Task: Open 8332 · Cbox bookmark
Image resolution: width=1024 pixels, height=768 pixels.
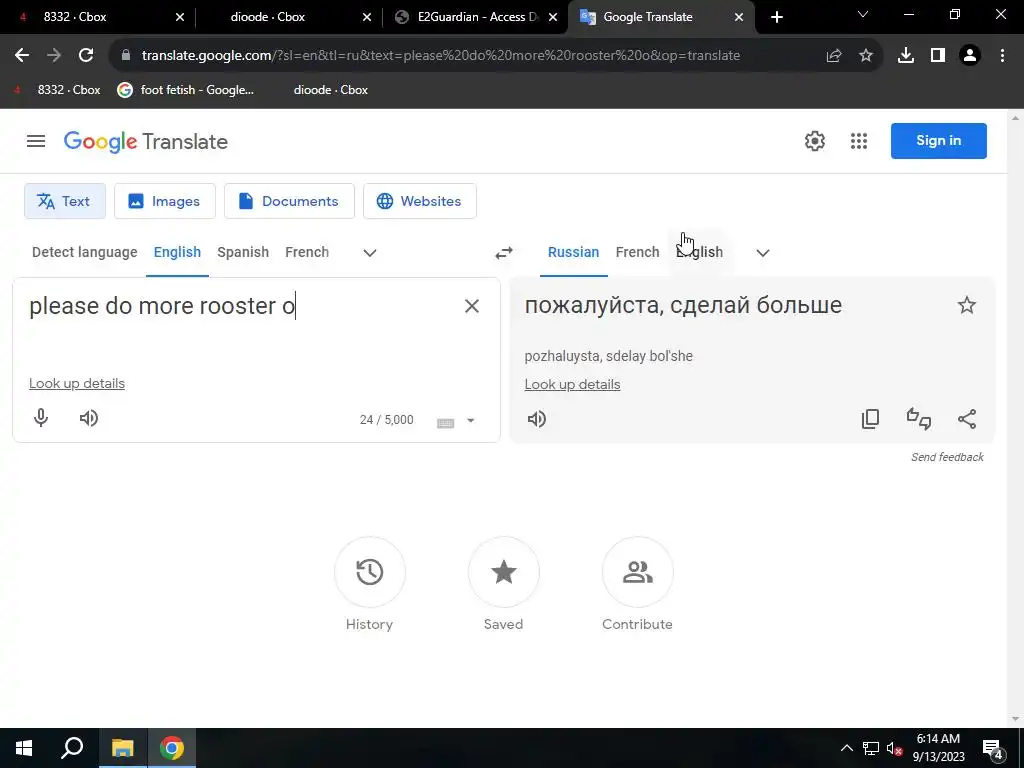Action: pos(59,90)
